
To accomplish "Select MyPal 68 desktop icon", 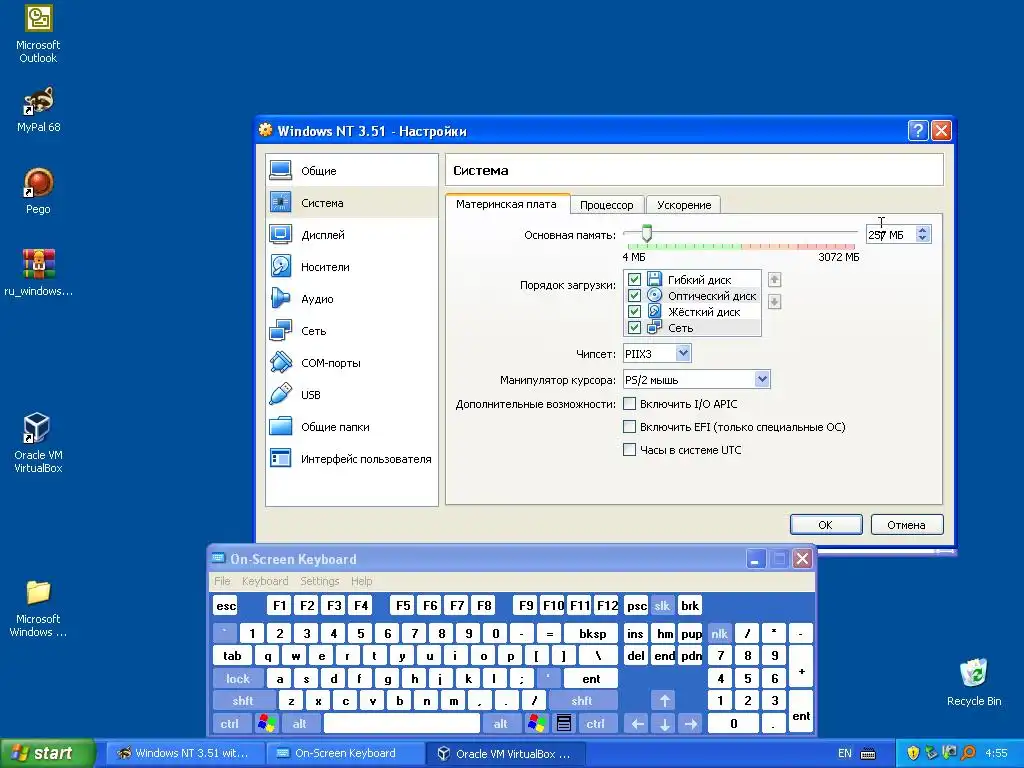I will click(x=38, y=110).
